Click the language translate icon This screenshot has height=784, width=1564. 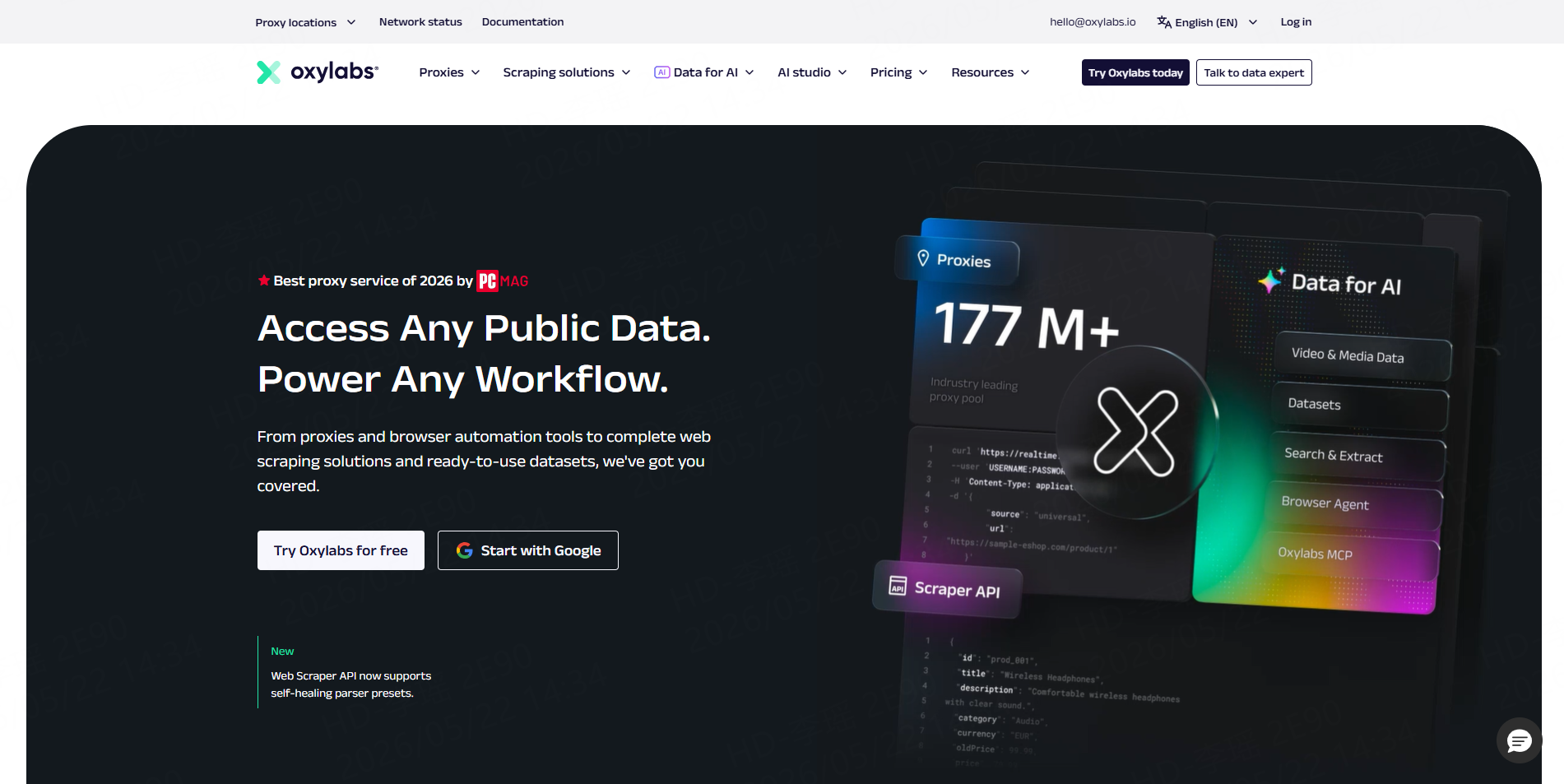click(x=1164, y=22)
